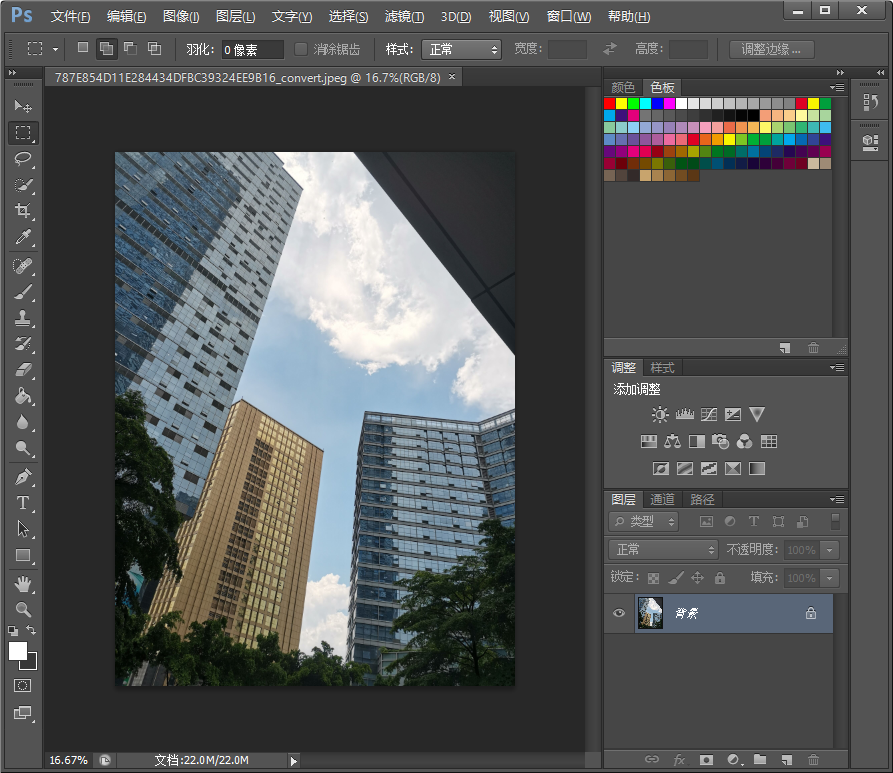
Task: Open the 滤镜 menu
Action: tap(404, 17)
